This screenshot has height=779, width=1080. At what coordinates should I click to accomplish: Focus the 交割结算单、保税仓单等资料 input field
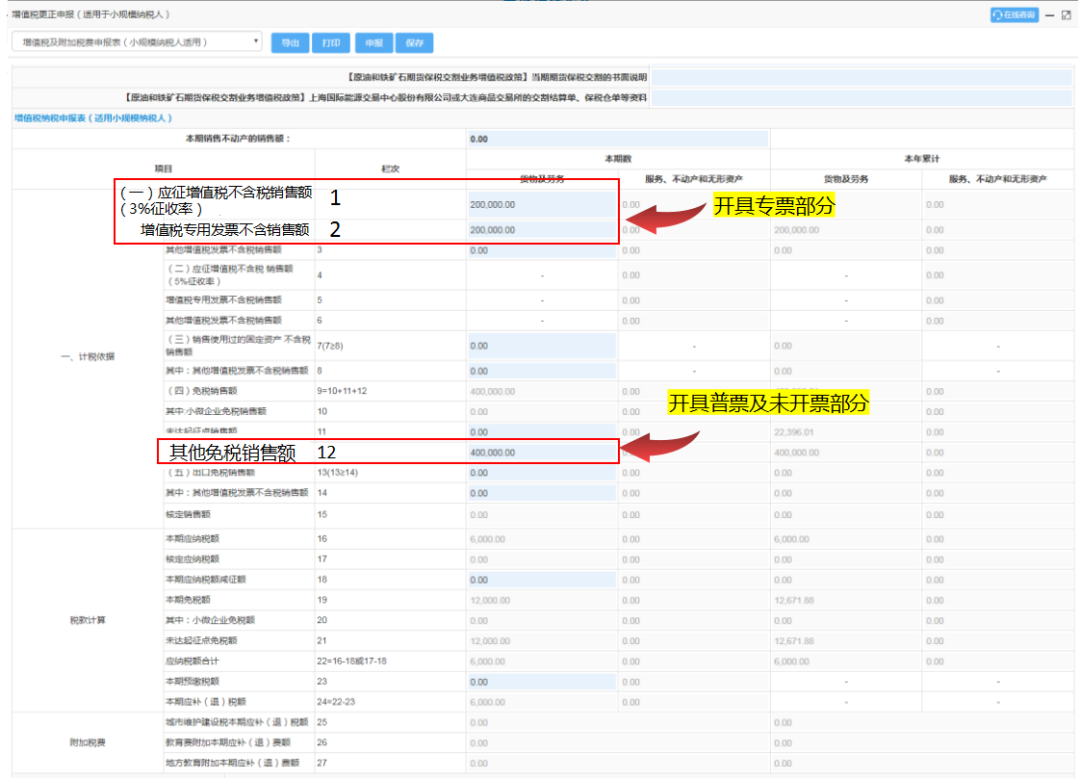[x=864, y=98]
